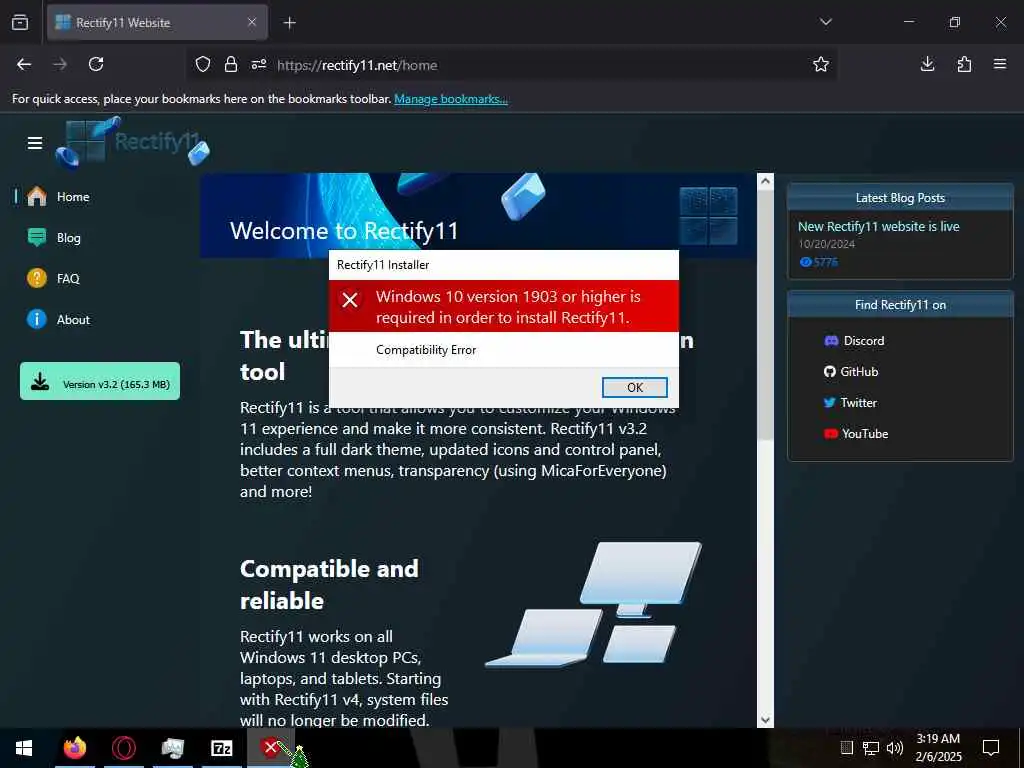Open the notification center icon
This screenshot has width=1024, height=768.
(x=991, y=748)
